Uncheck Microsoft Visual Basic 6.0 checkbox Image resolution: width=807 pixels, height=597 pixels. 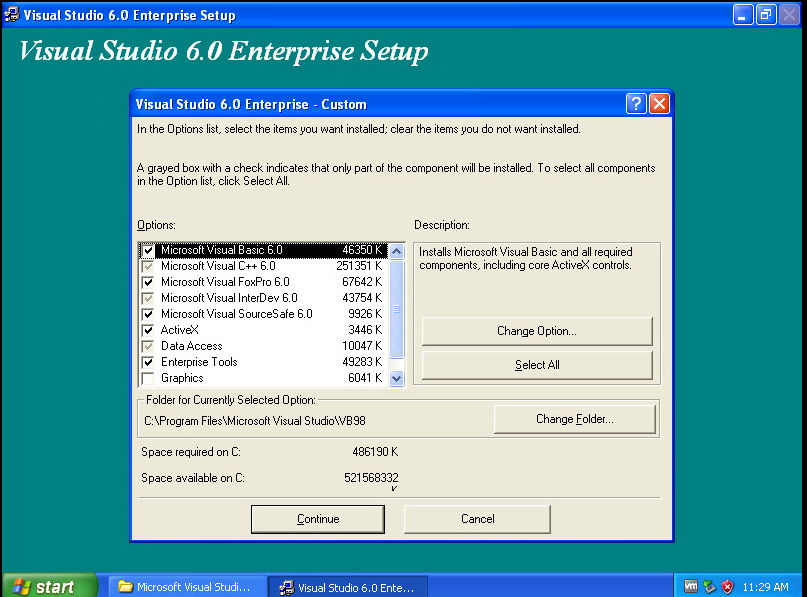[x=148, y=250]
